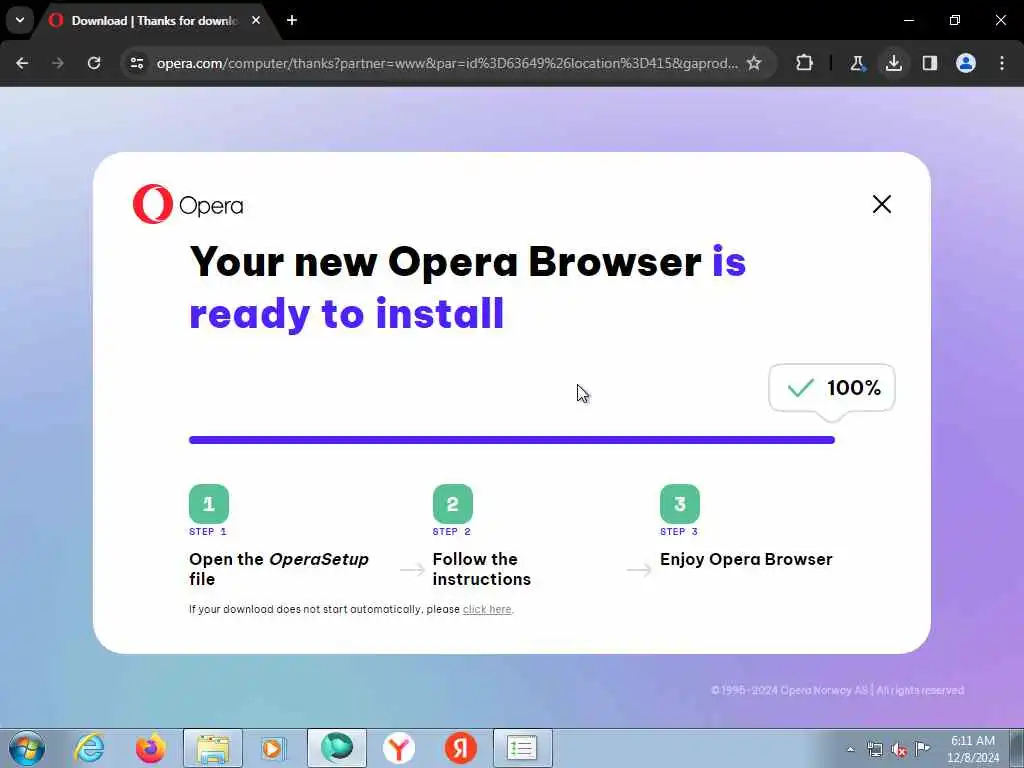Click 'Enjoy Opera Browser' text
This screenshot has height=768, width=1024.
(746, 560)
